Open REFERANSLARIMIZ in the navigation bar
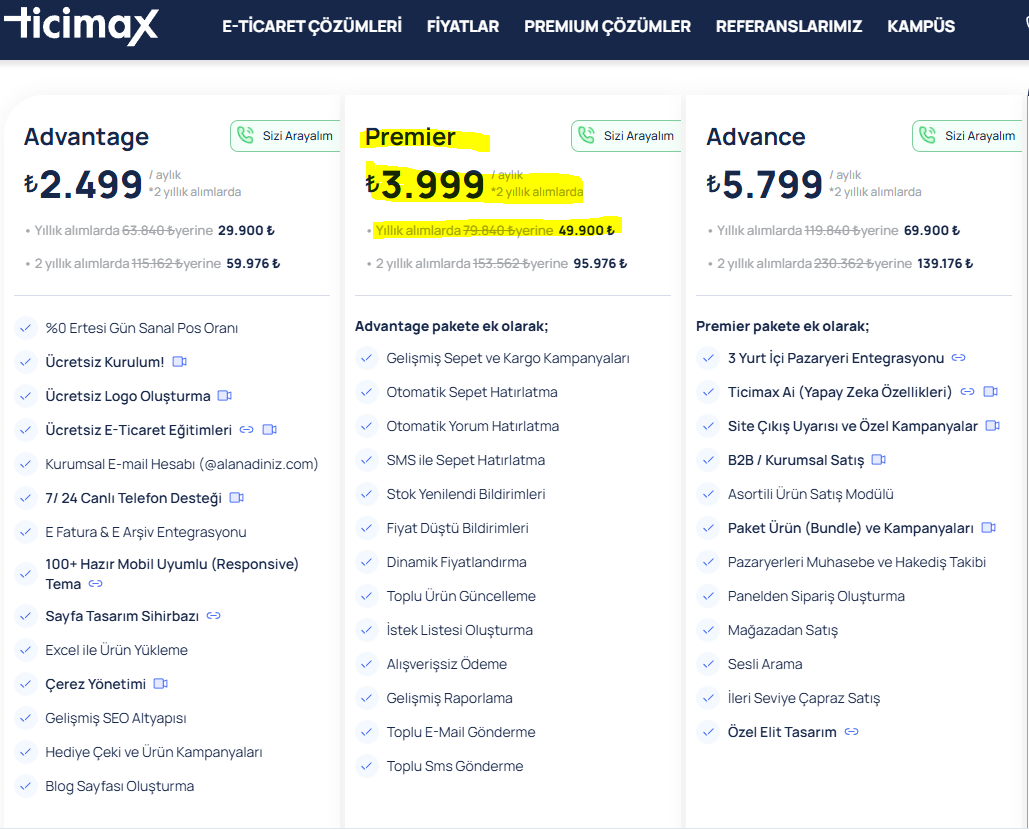This screenshot has height=830, width=1029. tap(789, 26)
